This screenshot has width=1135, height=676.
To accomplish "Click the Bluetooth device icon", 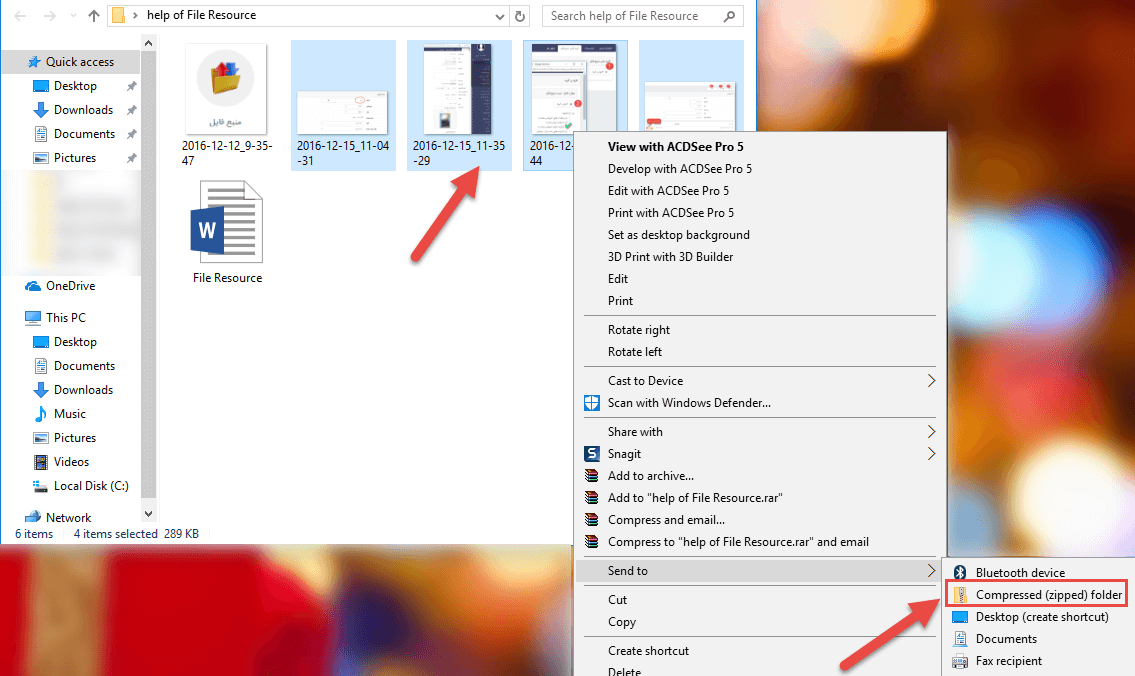I will click(x=960, y=573).
